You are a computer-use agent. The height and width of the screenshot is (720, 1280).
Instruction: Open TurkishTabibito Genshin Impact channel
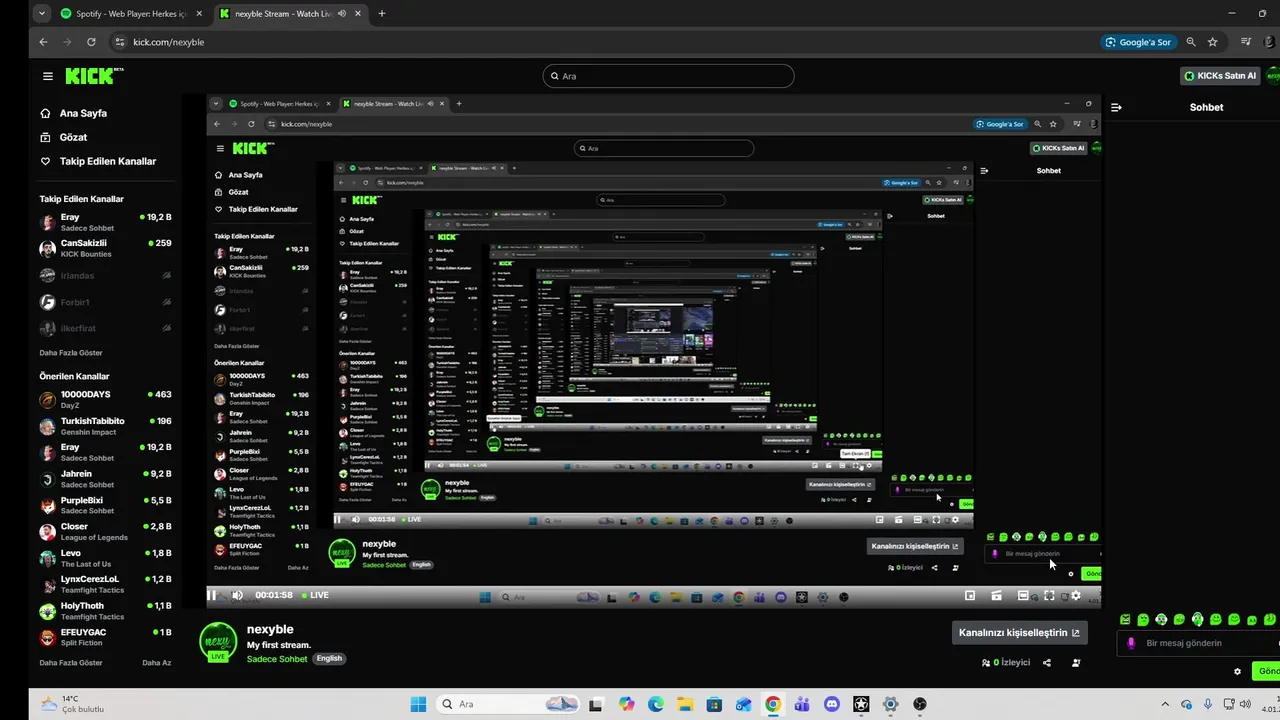(105, 427)
